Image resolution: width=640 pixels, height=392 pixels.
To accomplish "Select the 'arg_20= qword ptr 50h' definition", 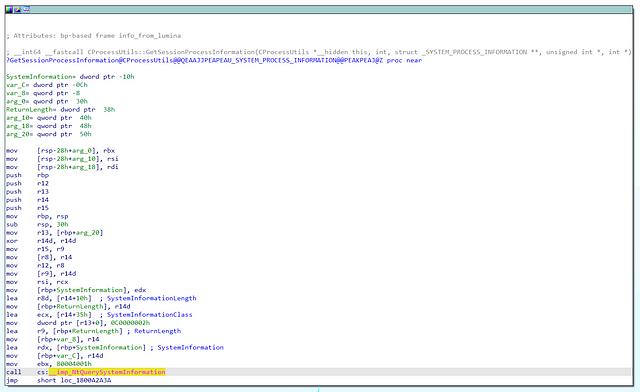I will pos(49,134).
